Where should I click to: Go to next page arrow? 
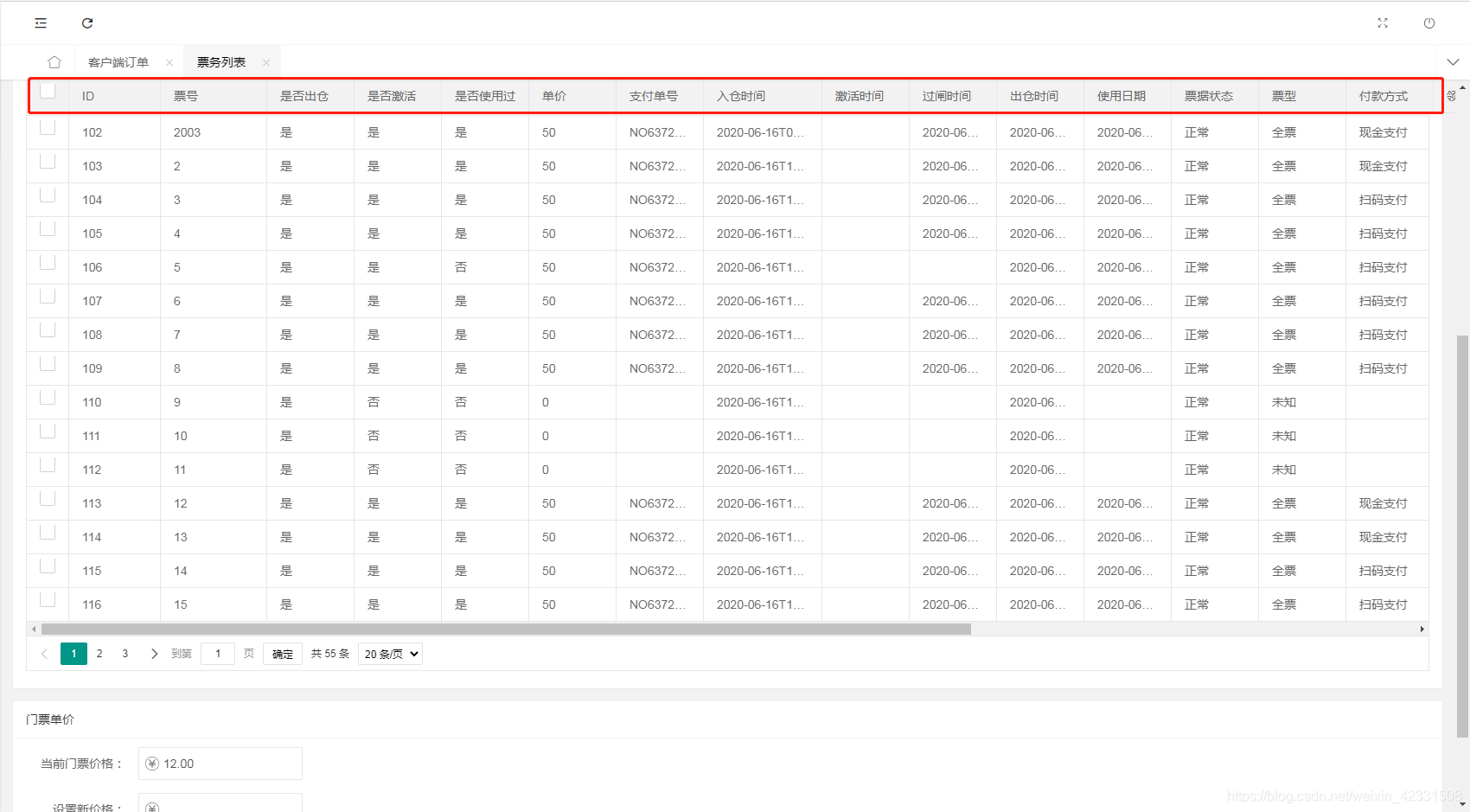[x=154, y=654]
